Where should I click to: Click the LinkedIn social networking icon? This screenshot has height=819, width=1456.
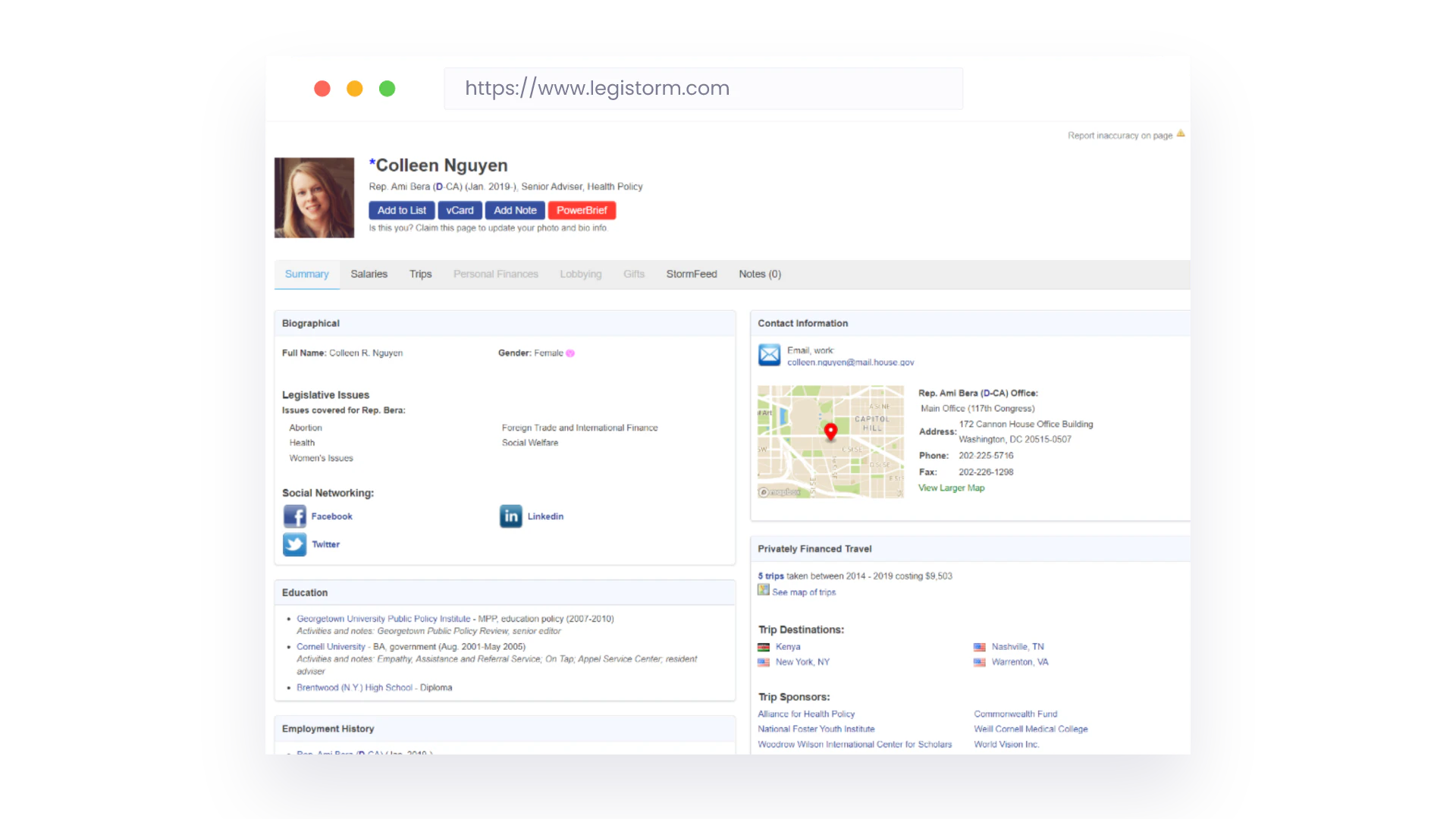pos(510,516)
